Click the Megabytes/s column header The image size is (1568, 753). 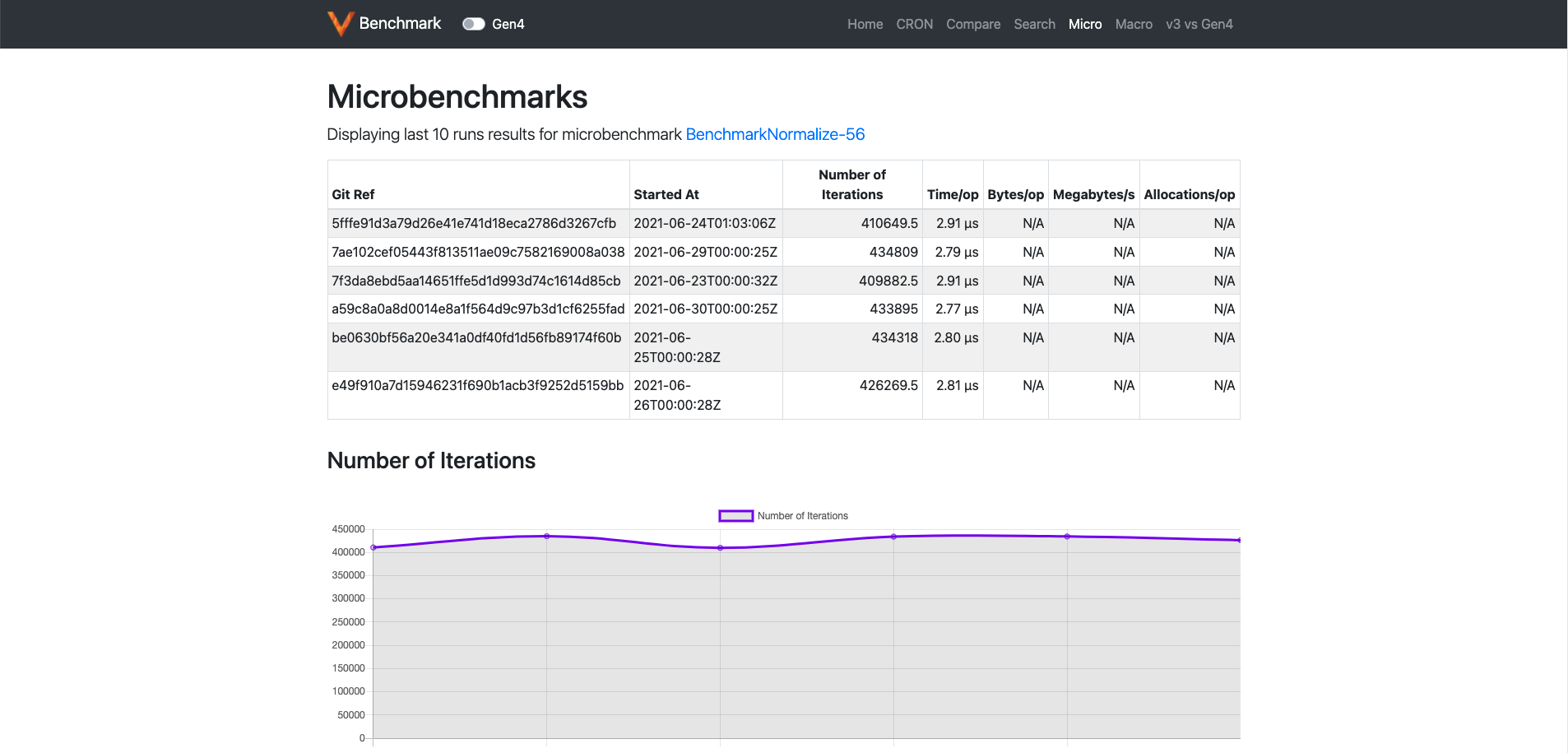point(1093,194)
